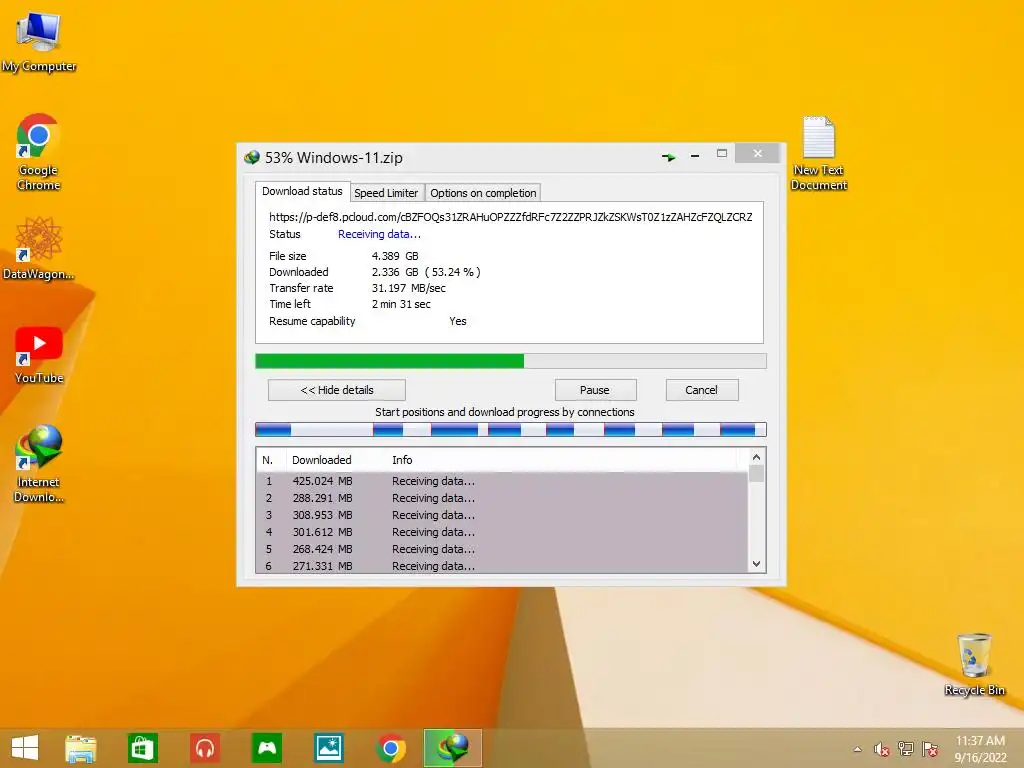
Task: Open Internet Download Manager desktop shortcut
Action: click(39, 464)
